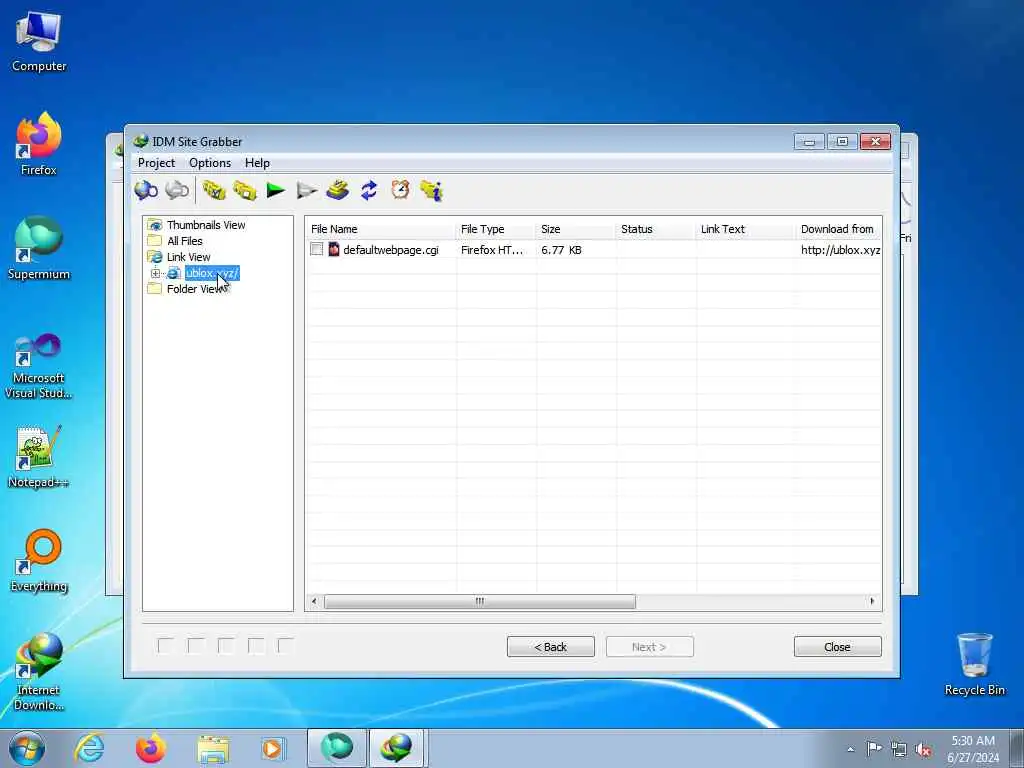This screenshot has height=768, width=1024.
Task: Click the yellow download tray toolbar icon
Action: [x=338, y=191]
